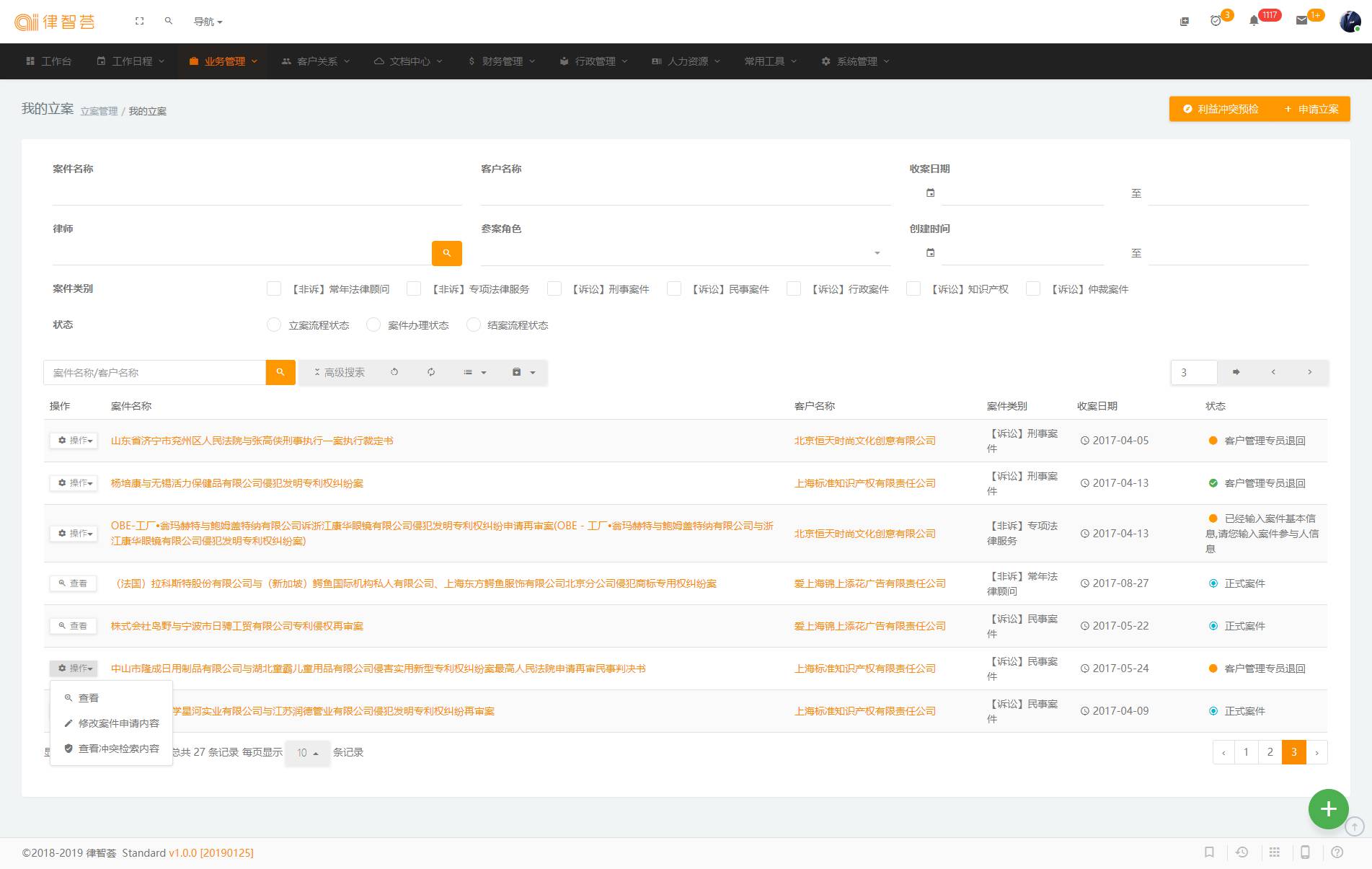The width and height of the screenshot is (1372, 869).
Task: Jump to page 2 in pagination
Action: (1270, 751)
